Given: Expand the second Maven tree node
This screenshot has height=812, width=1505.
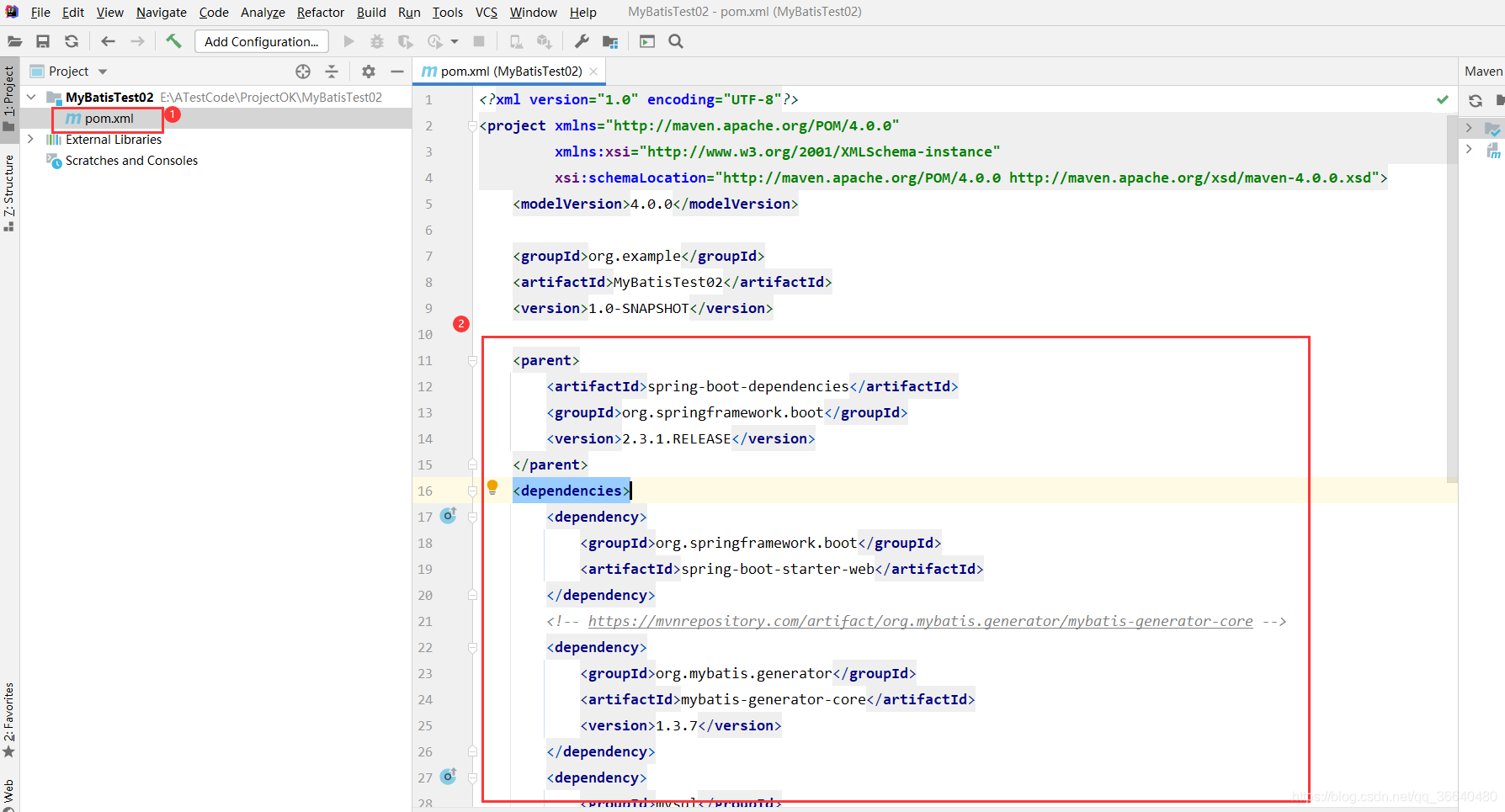Looking at the screenshot, I should (x=1469, y=149).
